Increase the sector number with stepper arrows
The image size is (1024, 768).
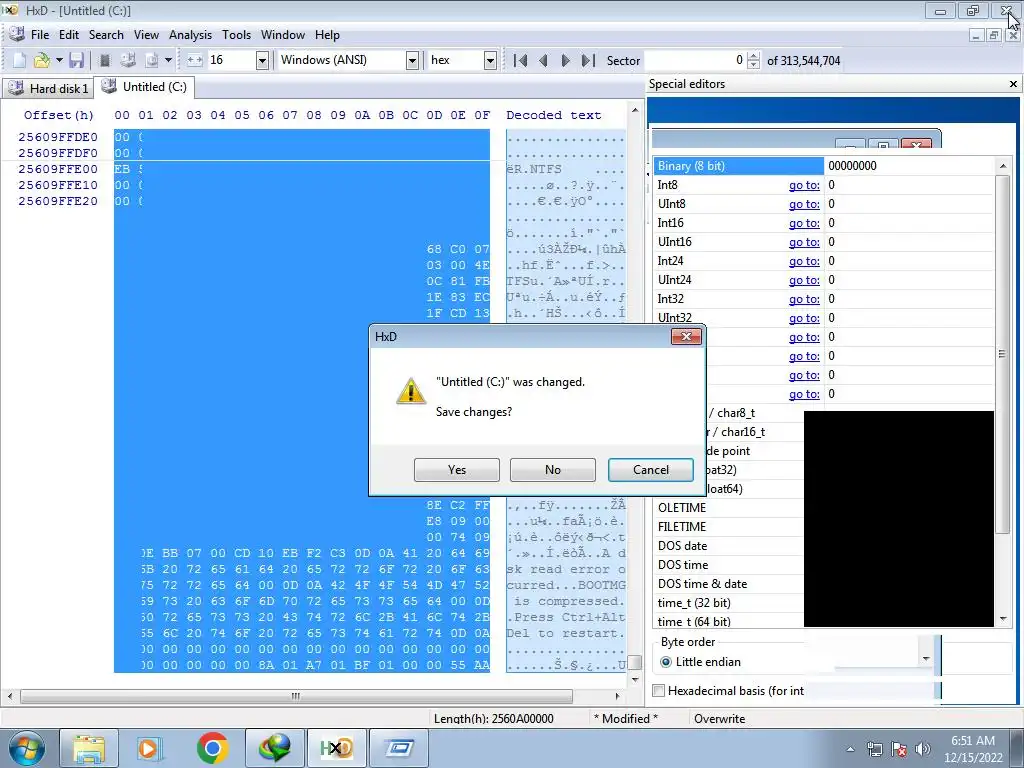click(x=753, y=56)
